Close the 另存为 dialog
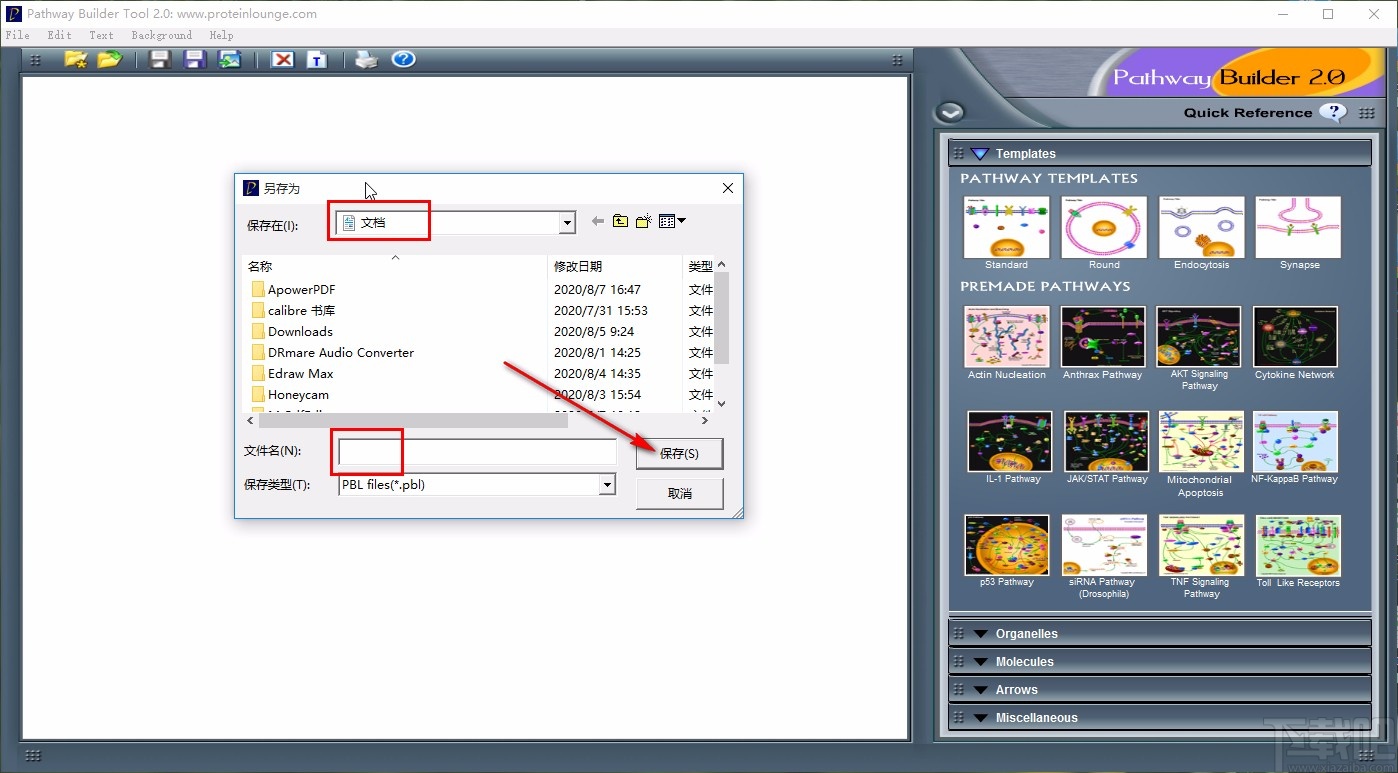The width and height of the screenshot is (1398, 773). (x=728, y=188)
